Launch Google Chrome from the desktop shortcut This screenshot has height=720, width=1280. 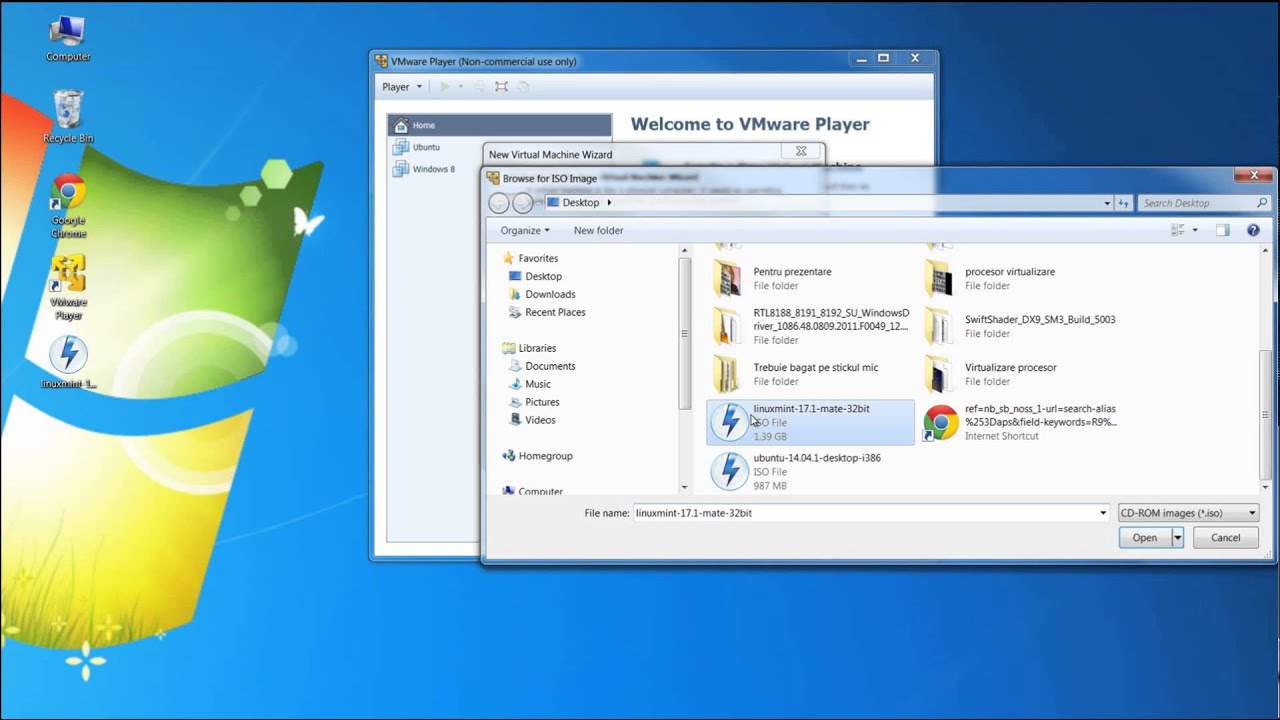tap(68, 207)
